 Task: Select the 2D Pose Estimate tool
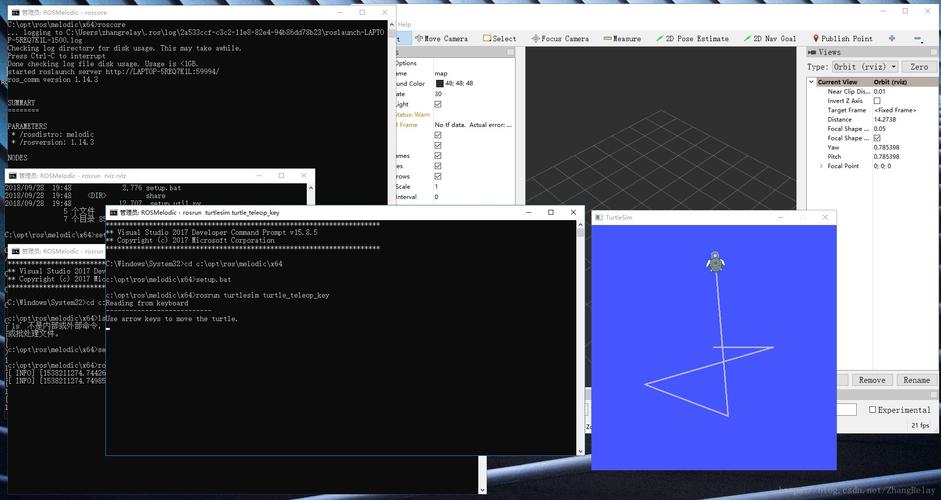click(693, 39)
